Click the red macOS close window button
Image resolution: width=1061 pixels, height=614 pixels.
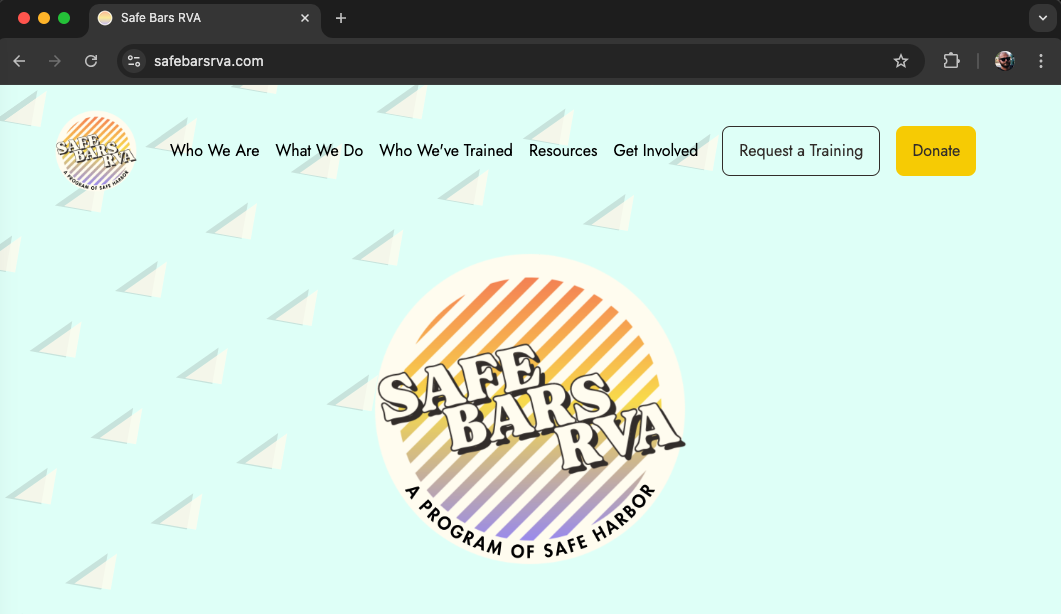coord(24,18)
